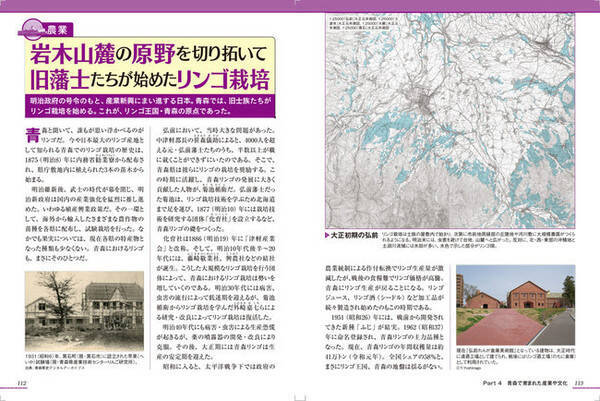
Task: Open the old black-and-white building photograph
Action: point(84,311)
